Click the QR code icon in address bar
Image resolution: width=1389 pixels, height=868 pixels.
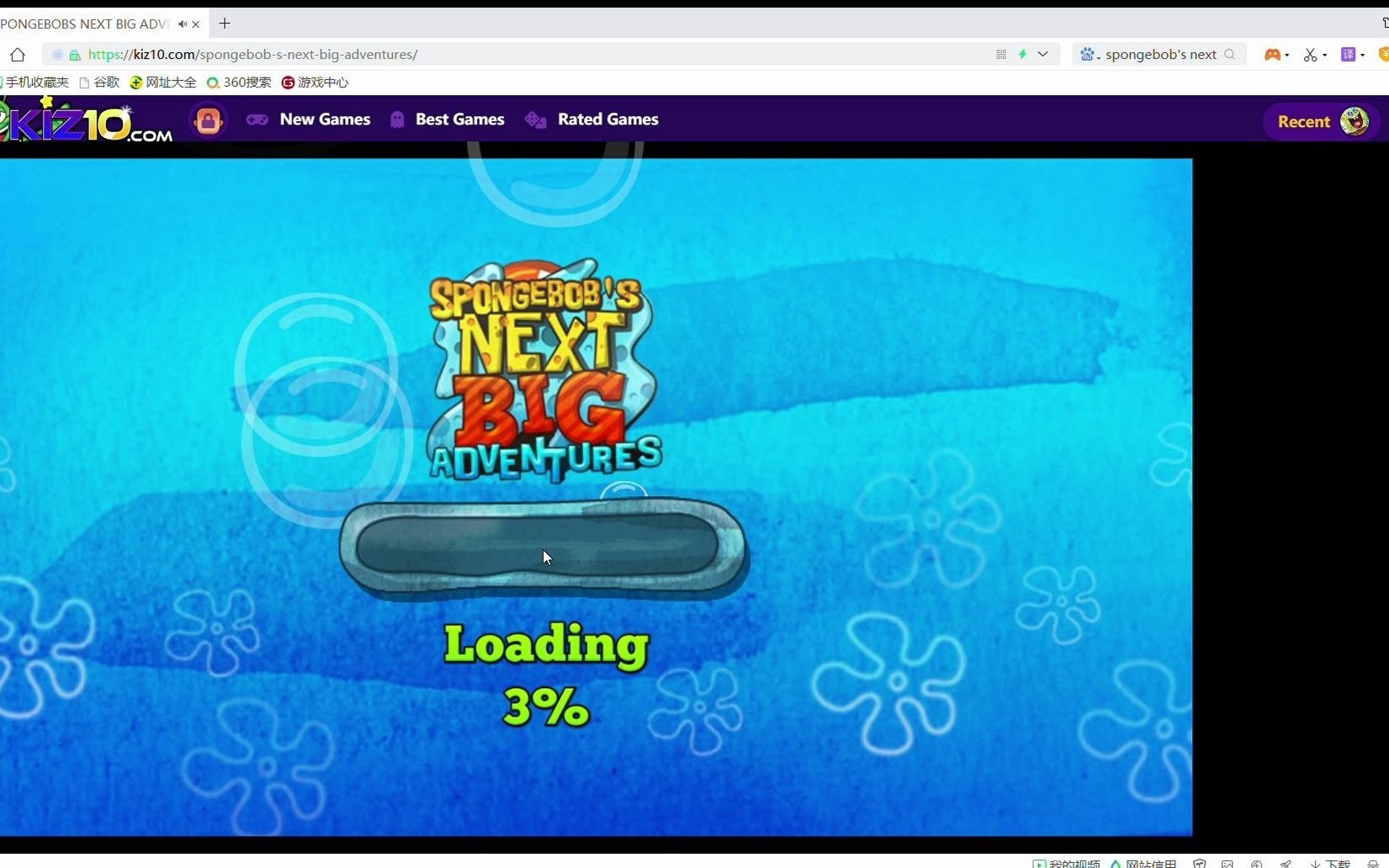click(1001, 54)
